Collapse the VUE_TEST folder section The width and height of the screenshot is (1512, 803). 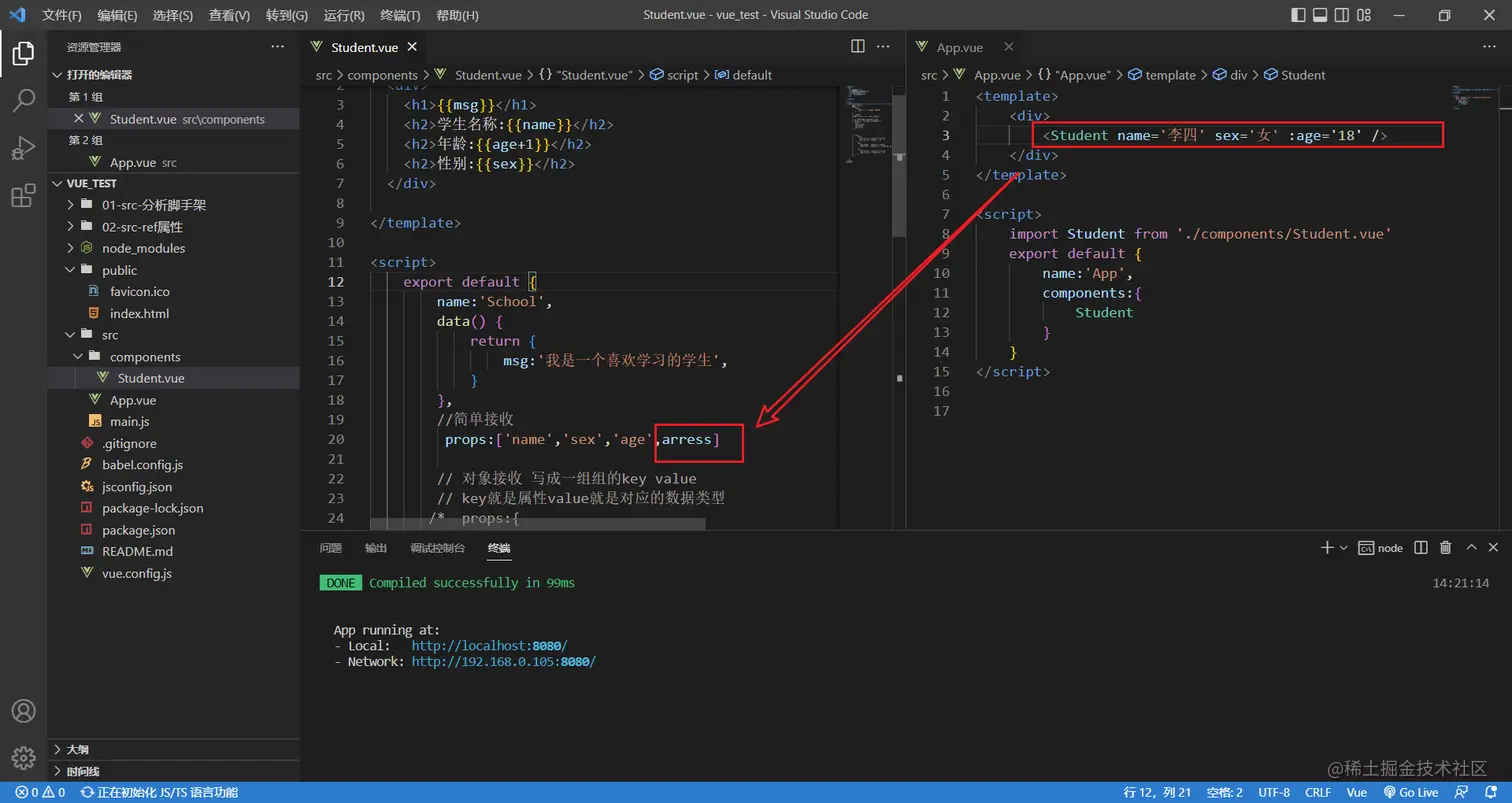(x=56, y=184)
